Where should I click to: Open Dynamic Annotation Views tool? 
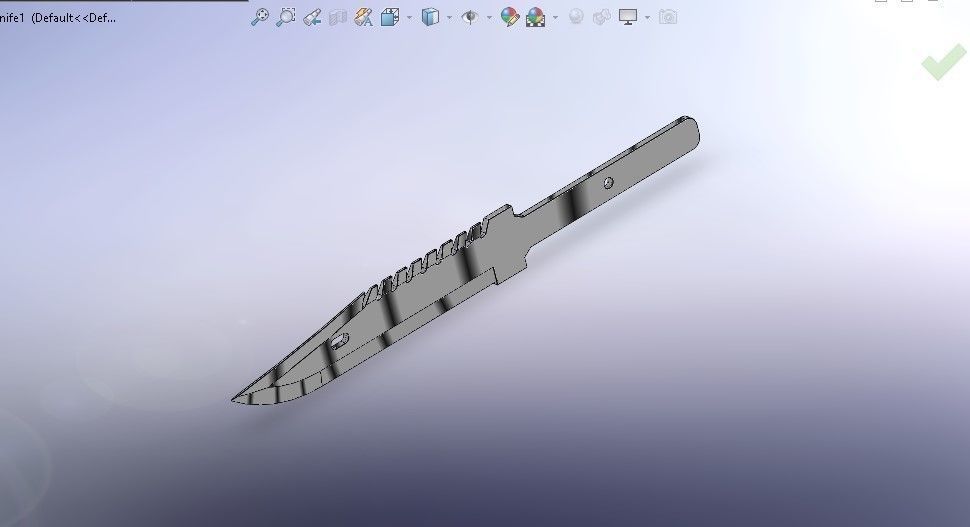coord(363,17)
